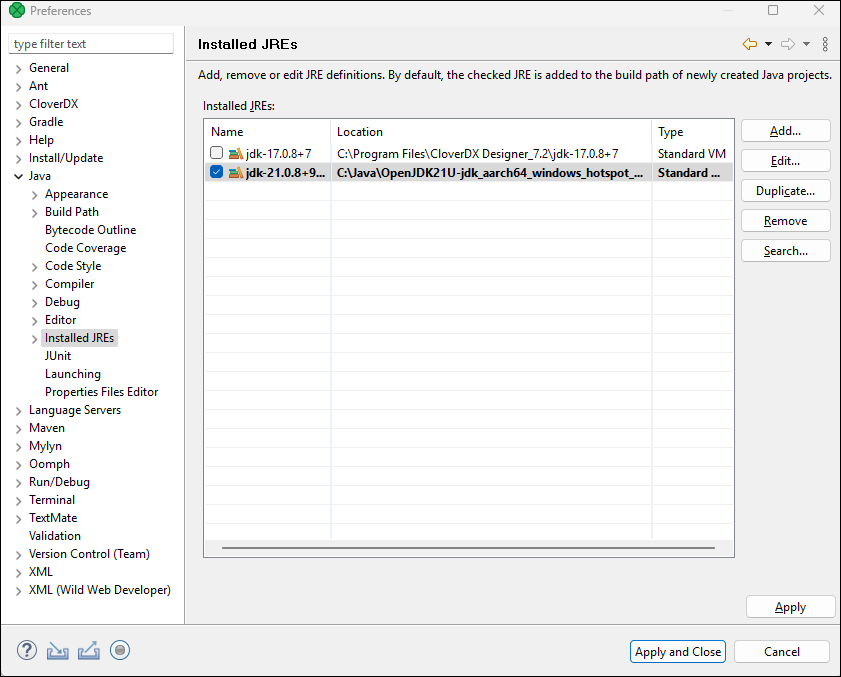Expand the Maven preferences section
Viewport: 841px width, 677px height.
18,427
